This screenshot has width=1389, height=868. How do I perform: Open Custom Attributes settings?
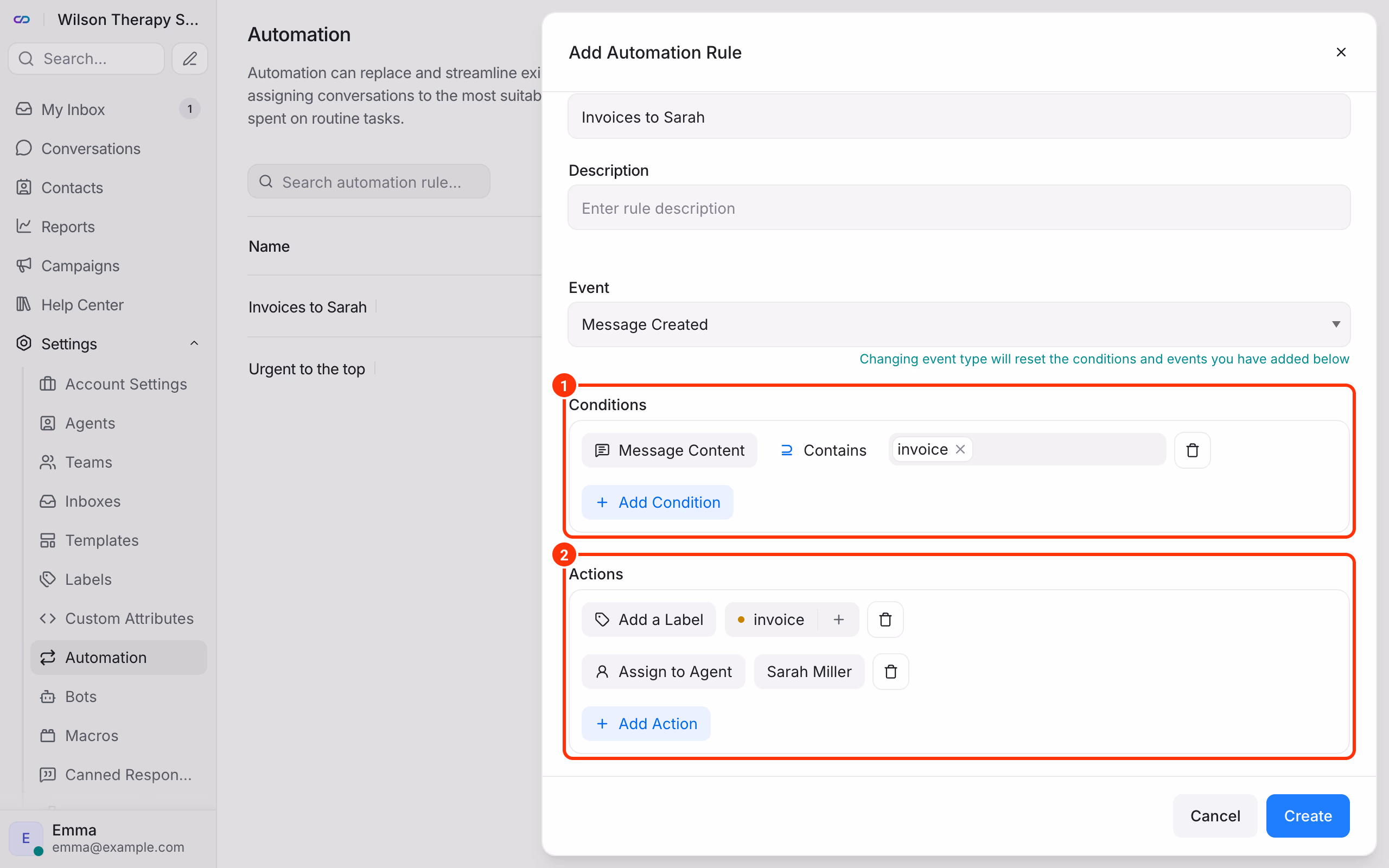tap(119, 618)
